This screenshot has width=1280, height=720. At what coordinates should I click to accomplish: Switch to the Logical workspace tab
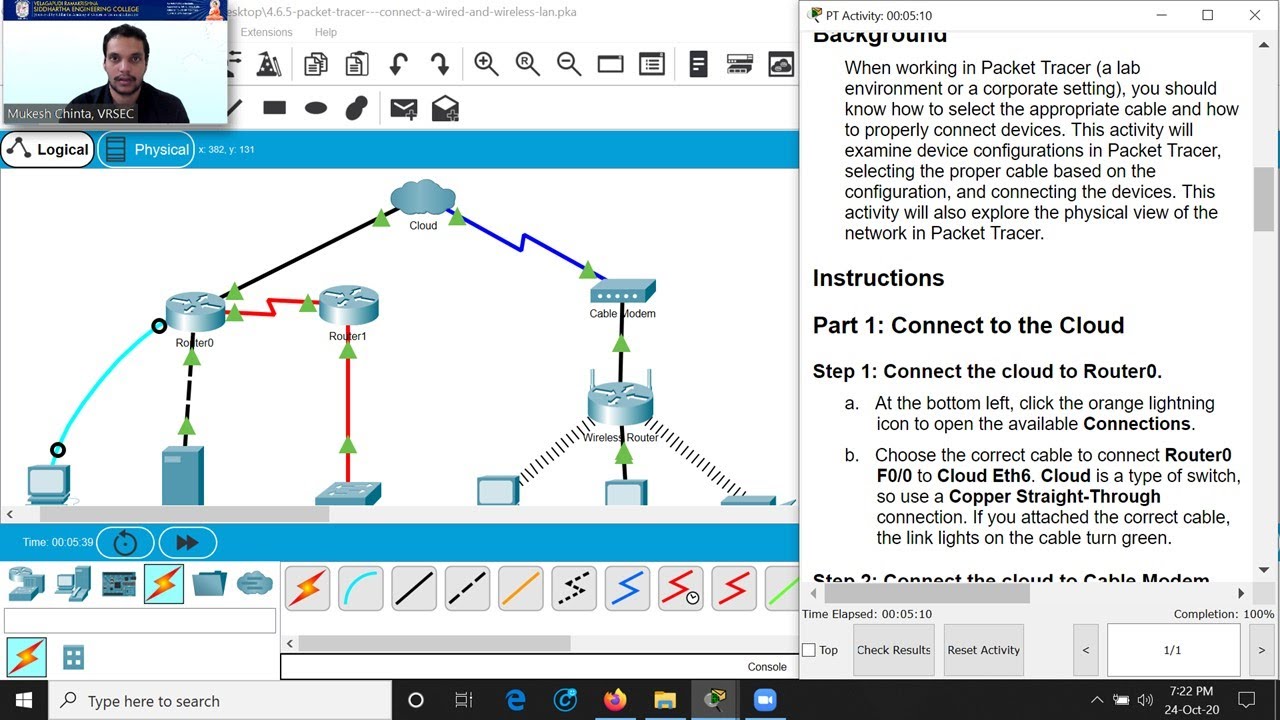47,150
